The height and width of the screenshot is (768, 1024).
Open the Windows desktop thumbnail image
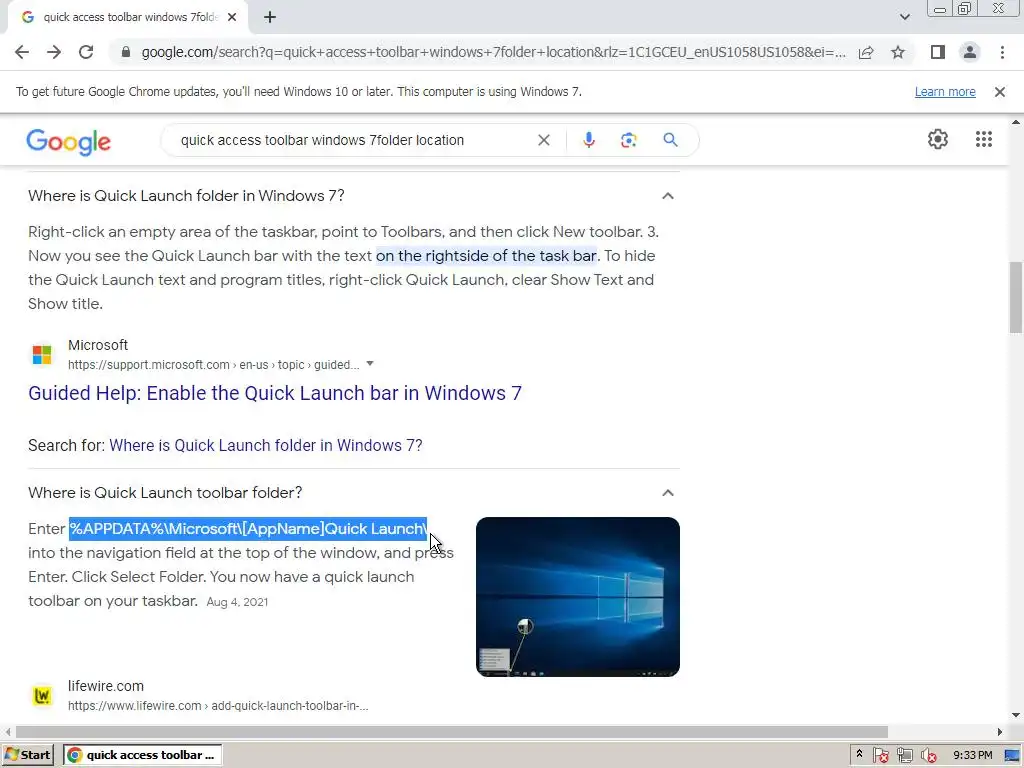coord(577,597)
